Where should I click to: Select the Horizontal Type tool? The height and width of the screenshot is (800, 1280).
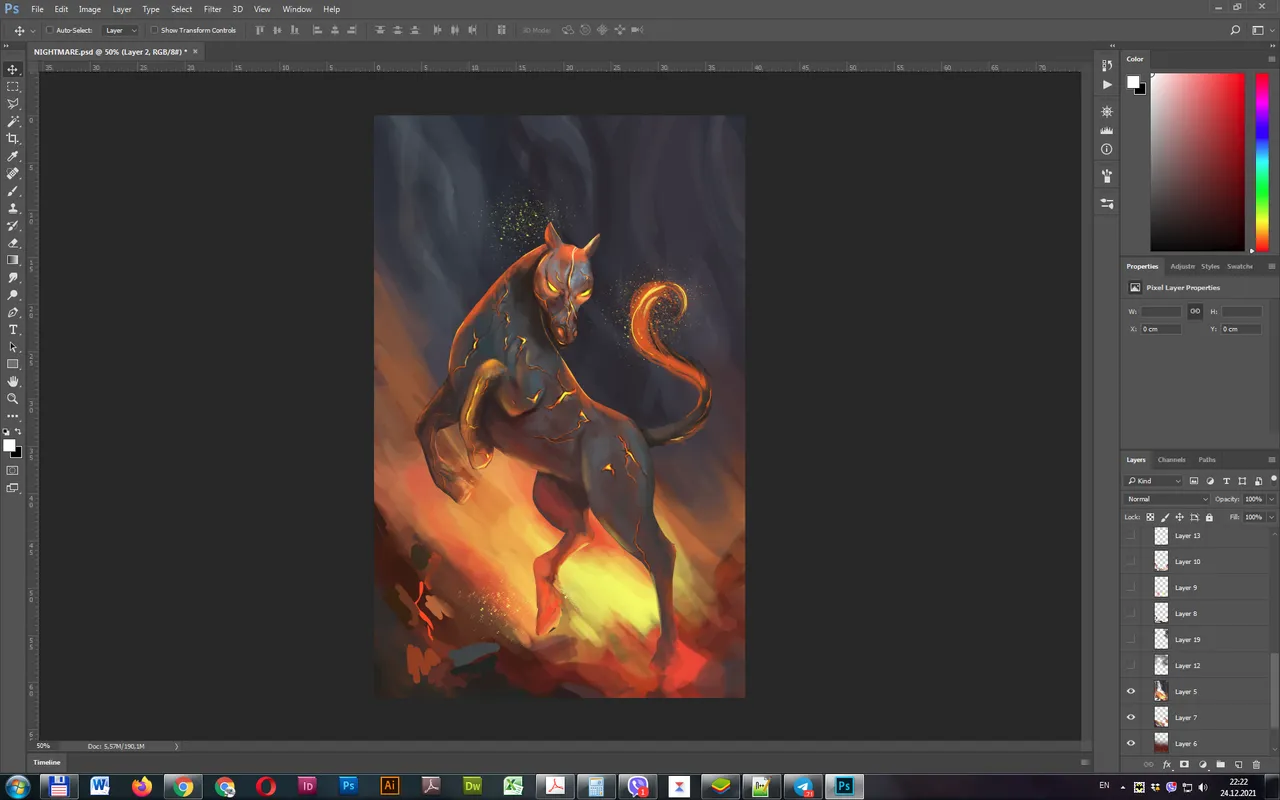pyautogui.click(x=13, y=329)
